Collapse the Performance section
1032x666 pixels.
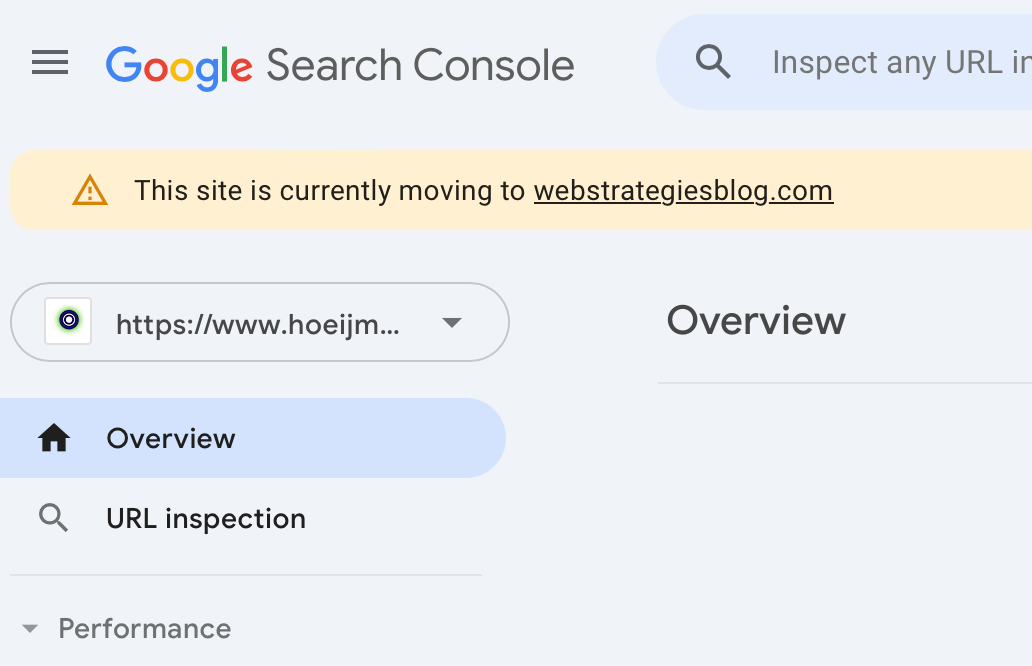point(27,628)
